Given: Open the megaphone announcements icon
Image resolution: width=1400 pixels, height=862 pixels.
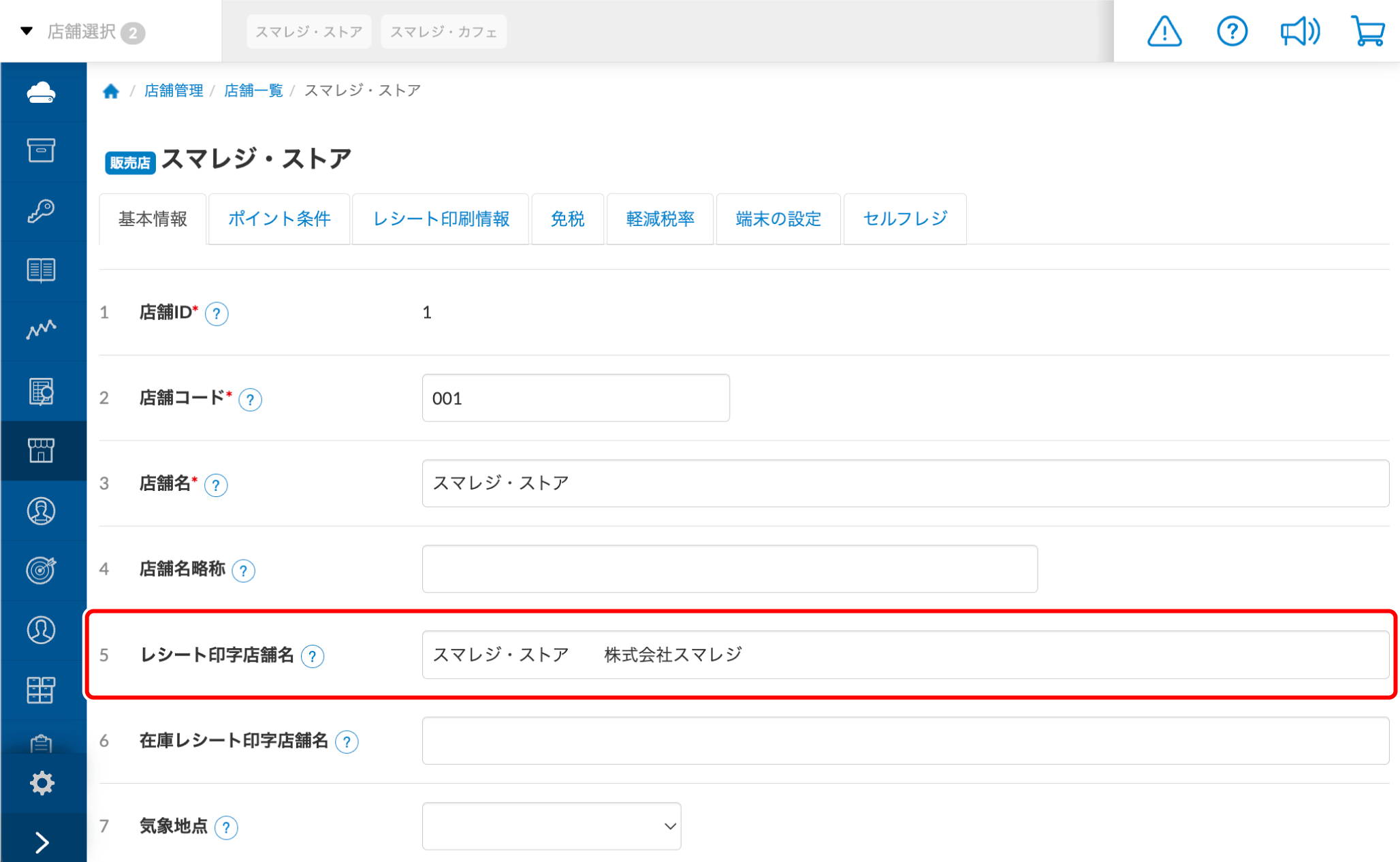Looking at the screenshot, I should point(1299,31).
